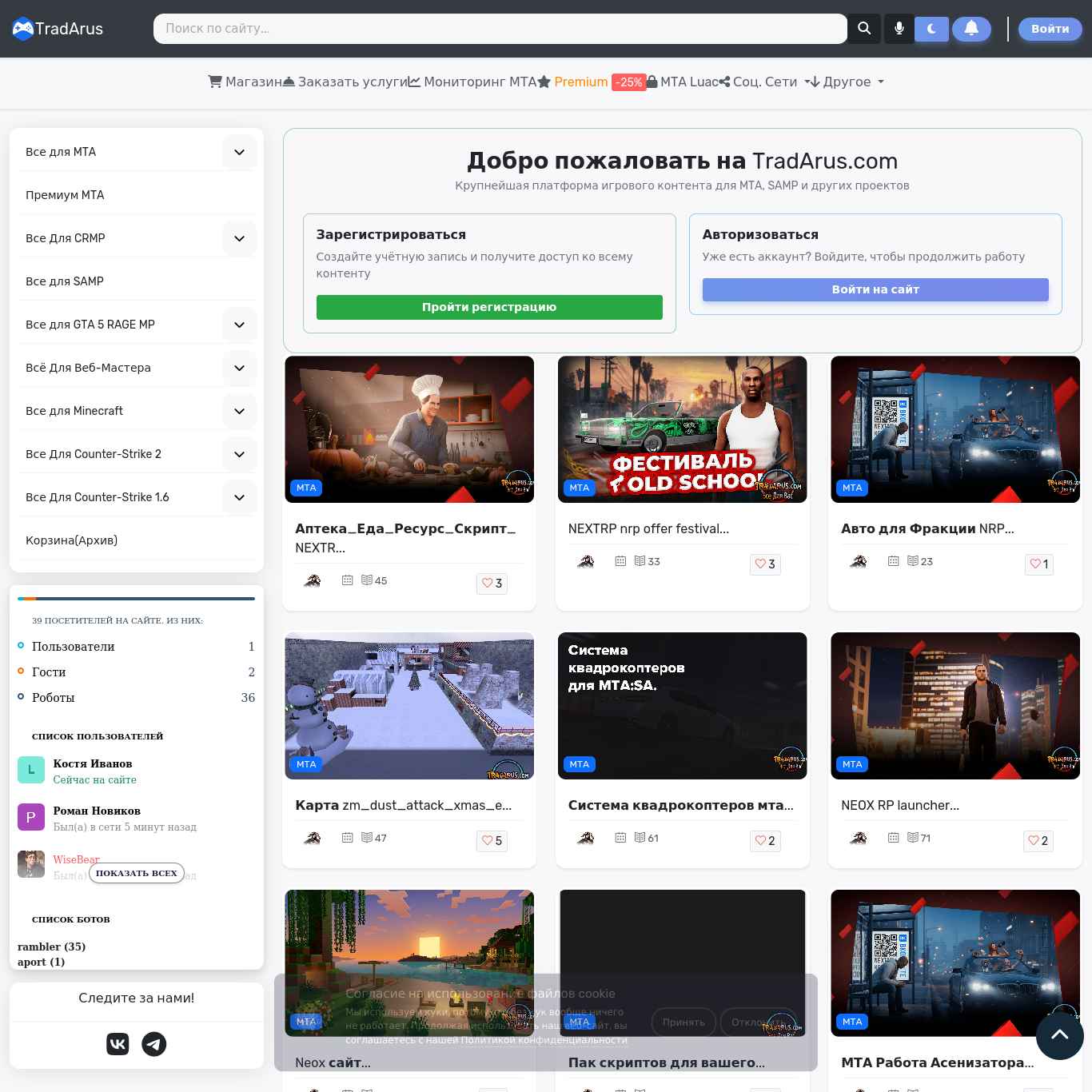Open Мониторинг МТА section
The height and width of the screenshot is (1092, 1092).
coord(472,82)
